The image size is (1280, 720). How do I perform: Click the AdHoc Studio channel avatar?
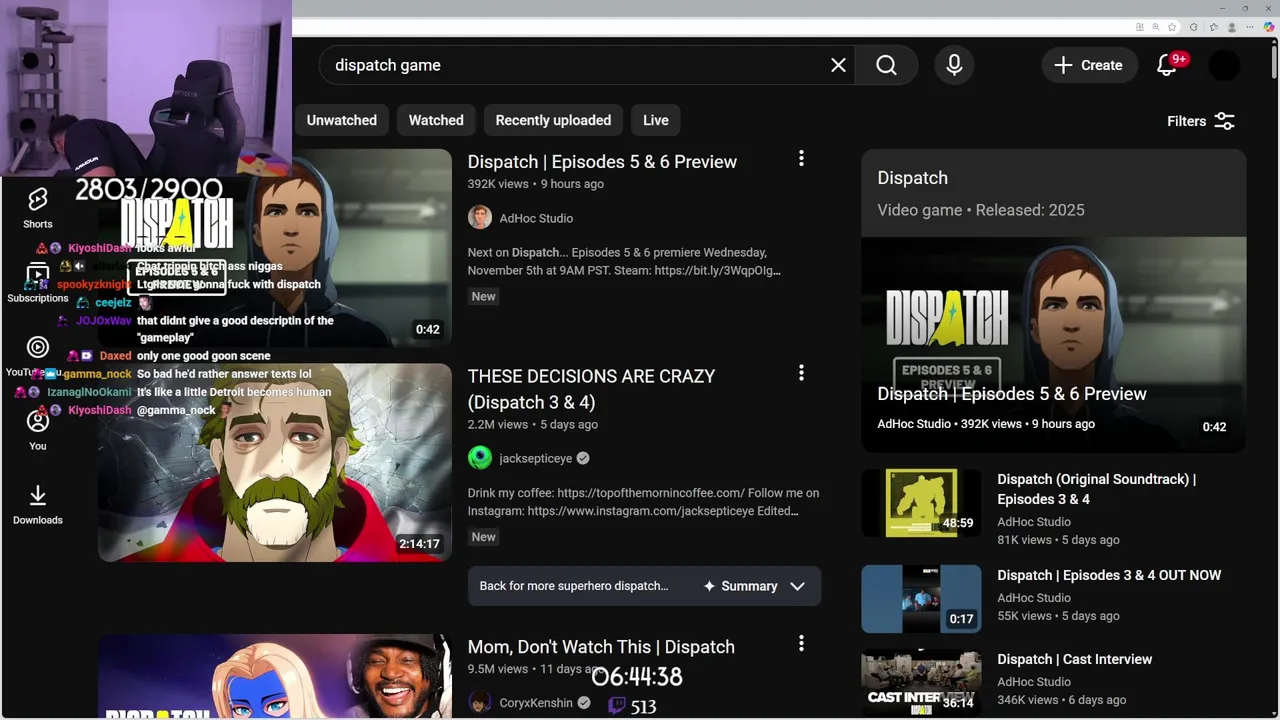tap(480, 218)
